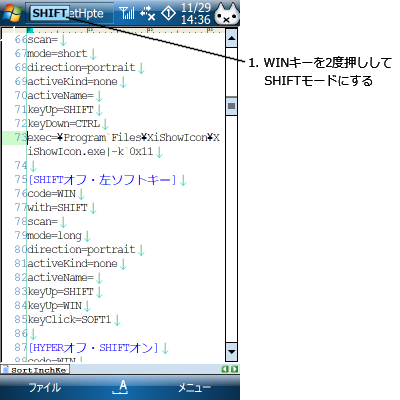400x400 pixels.
Task: Tap the diamond-shaped number 1 status icon
Action: [168, 13]
